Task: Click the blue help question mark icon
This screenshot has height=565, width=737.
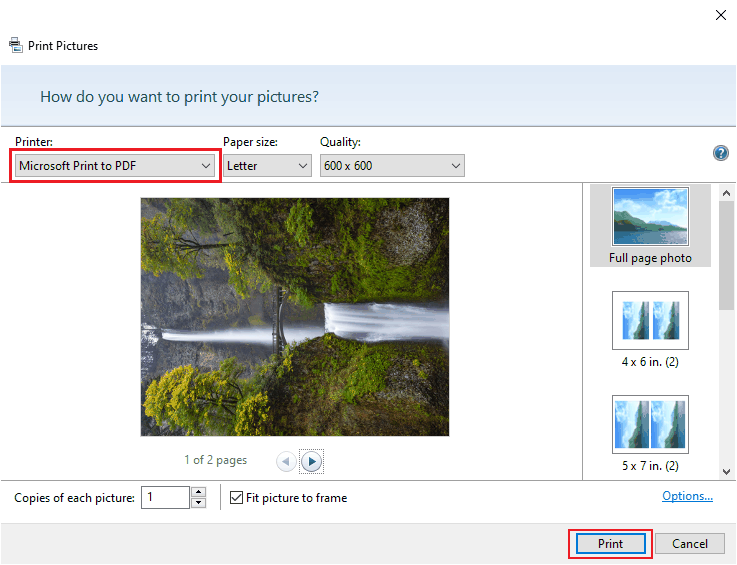Action: [x=720, y=153]
